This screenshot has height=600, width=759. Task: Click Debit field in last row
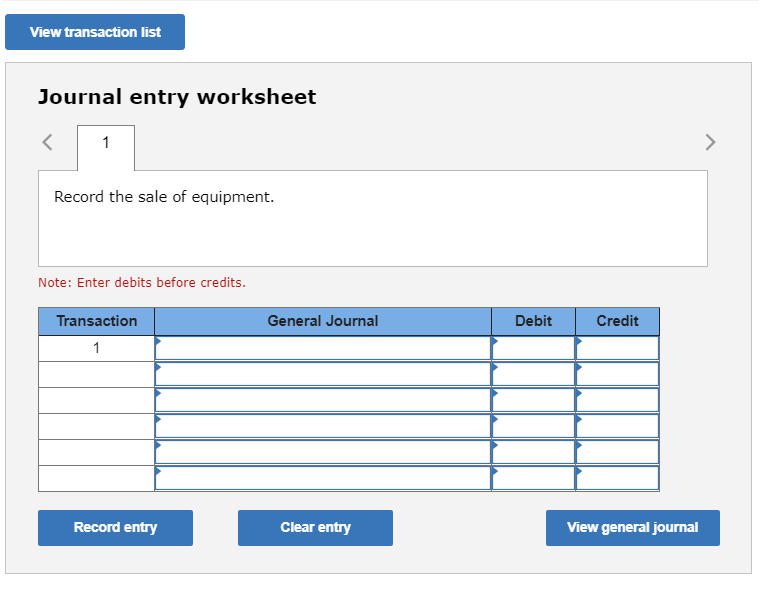[x=533, y=479]
